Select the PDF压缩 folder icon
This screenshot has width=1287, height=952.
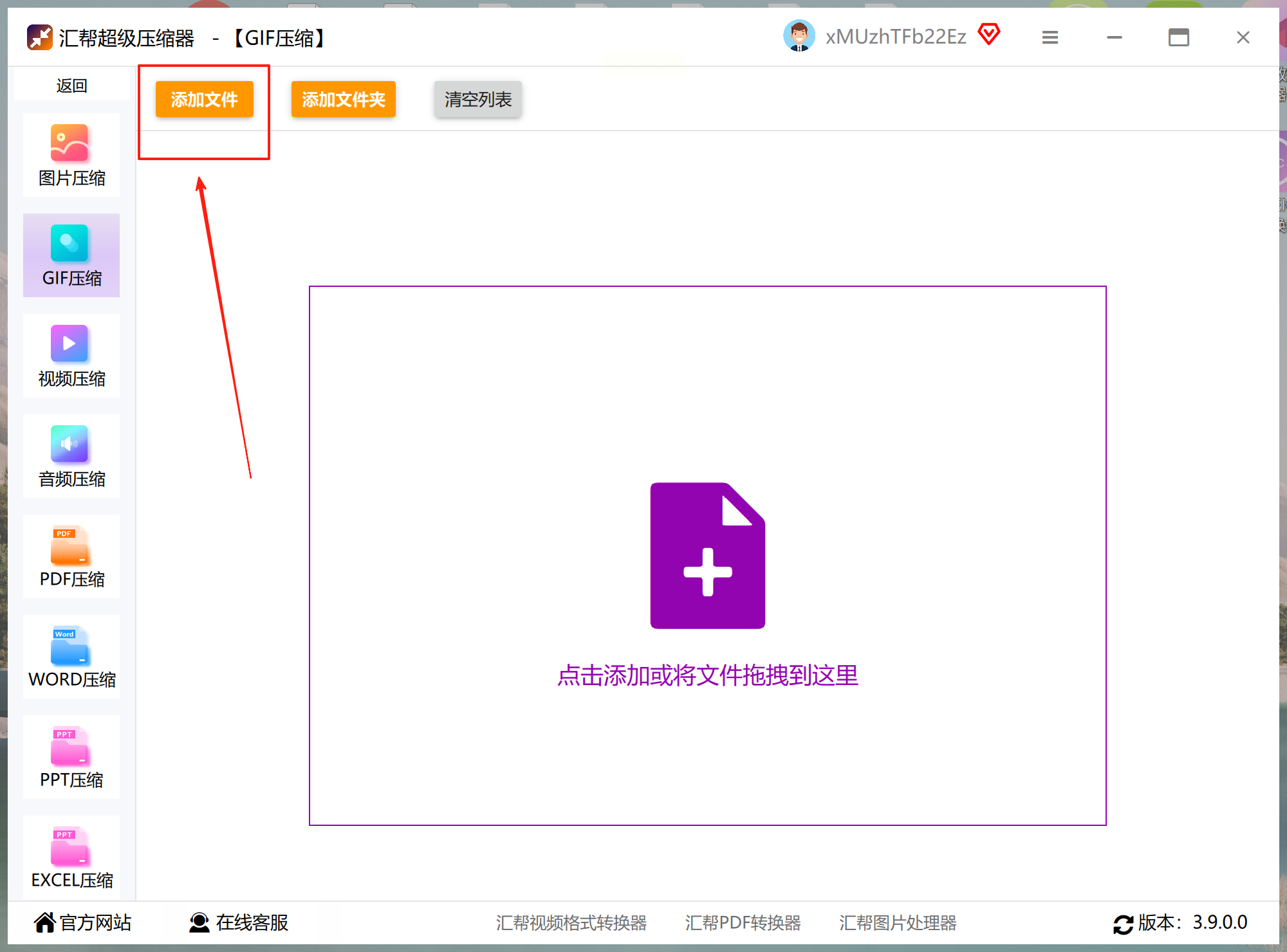click(69, 544)
